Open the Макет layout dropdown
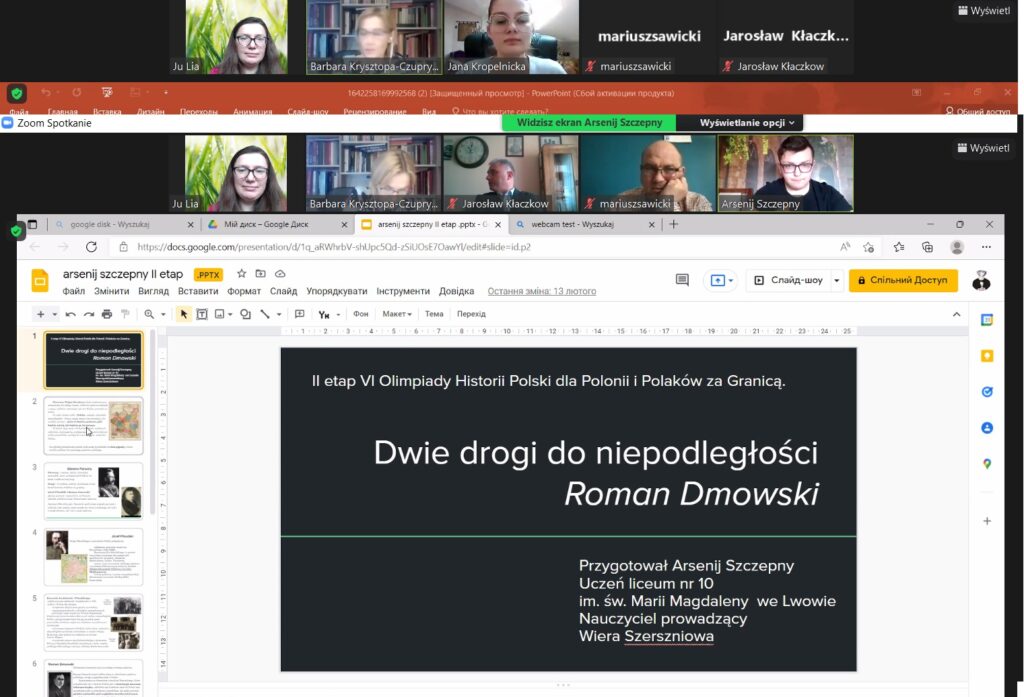1024x697 pixels. pyautogui.click(x=397, y=314)
